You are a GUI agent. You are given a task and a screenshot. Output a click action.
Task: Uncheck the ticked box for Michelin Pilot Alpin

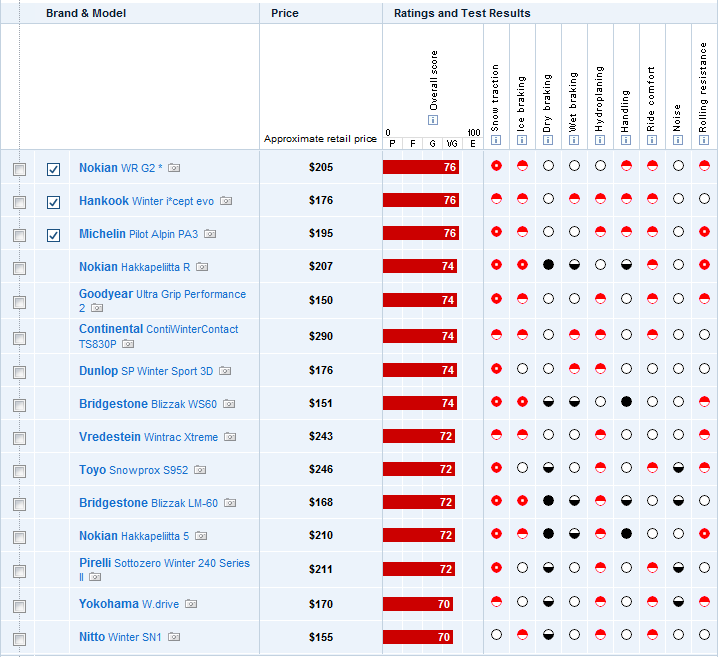(x=53, y=235)
